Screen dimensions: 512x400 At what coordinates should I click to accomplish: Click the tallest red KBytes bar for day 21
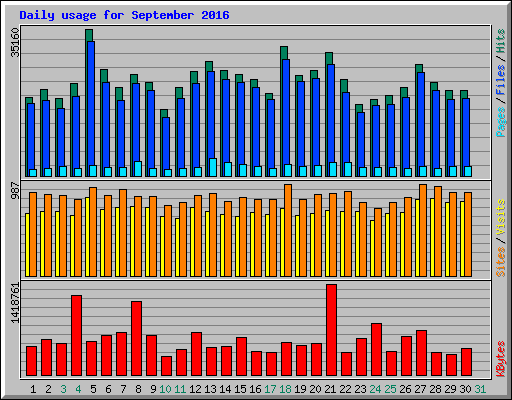tap(331, 330)
